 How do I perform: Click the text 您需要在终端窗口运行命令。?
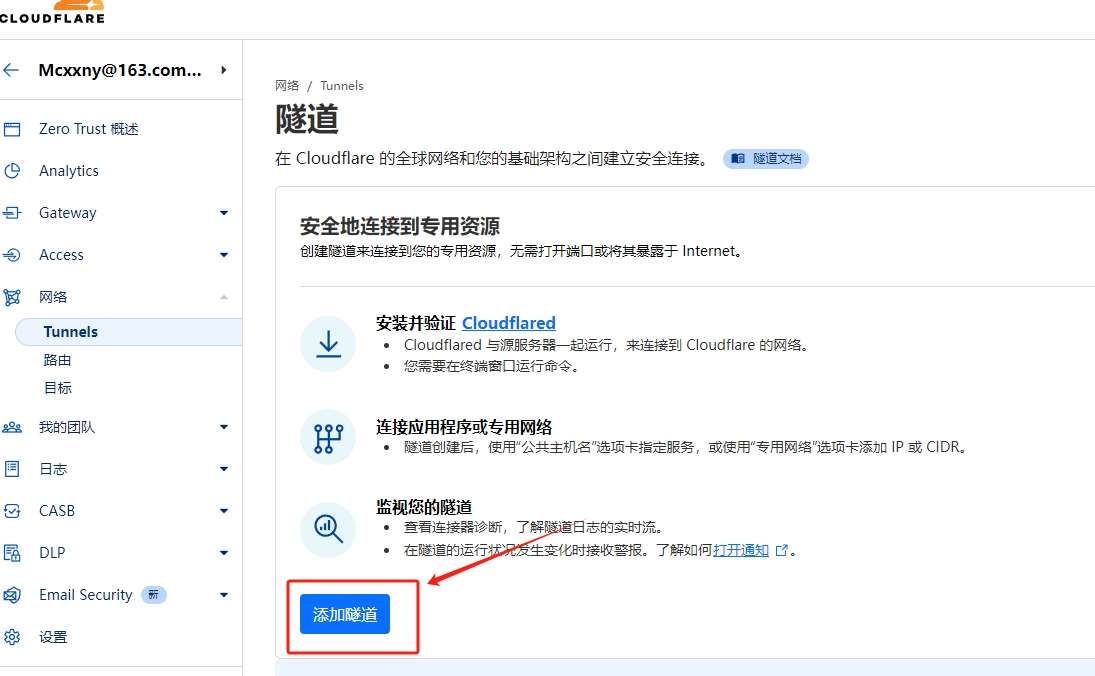(492, 367)
